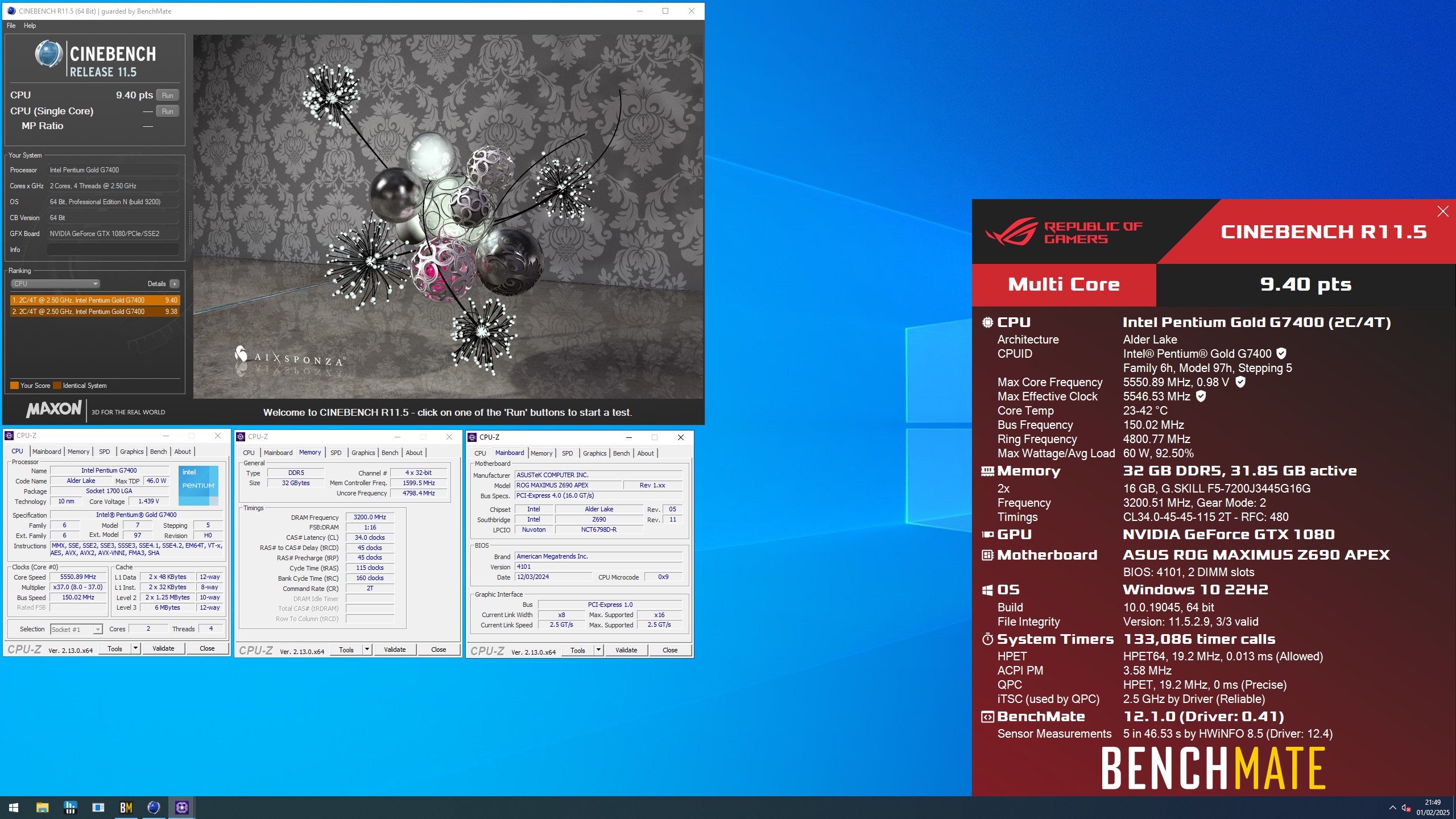This screenshot has height=819, width=1456.
Task: Click the CPU-Z icon in left window title bar
Action: [x=9, y=436]
